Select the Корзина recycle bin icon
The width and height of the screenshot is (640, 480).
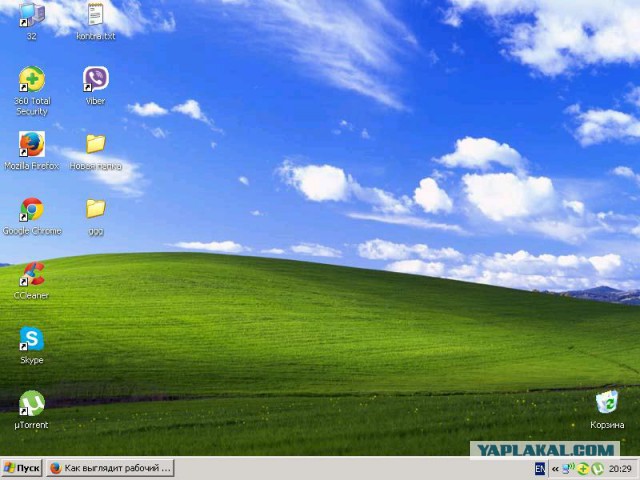[x=607, y=402]
